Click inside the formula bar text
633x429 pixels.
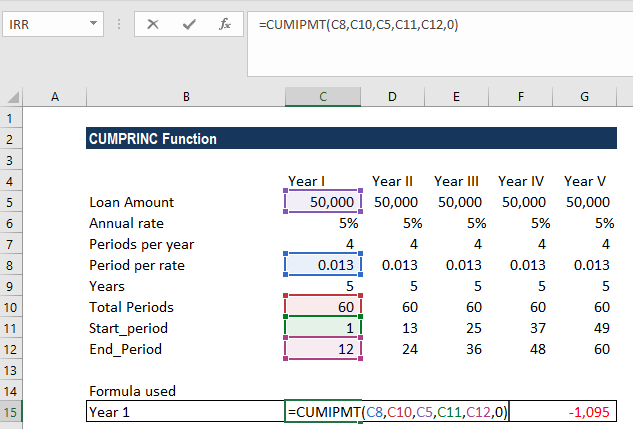point(358,25)
